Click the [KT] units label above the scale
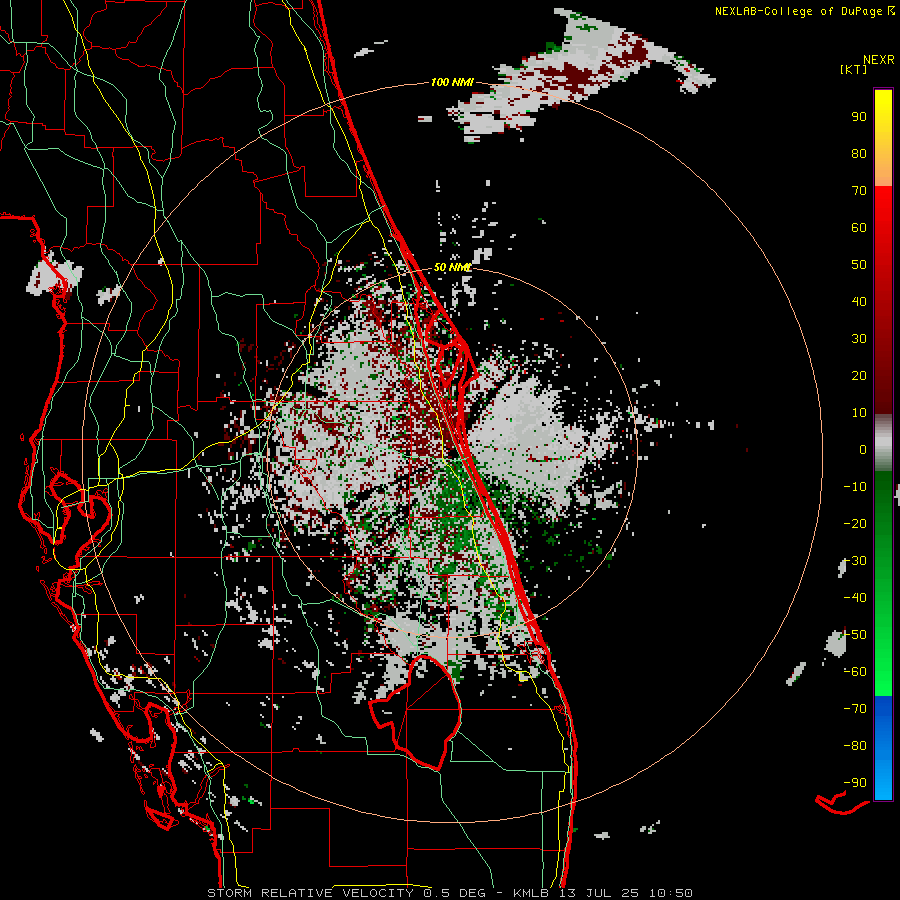 pos(854,69)
